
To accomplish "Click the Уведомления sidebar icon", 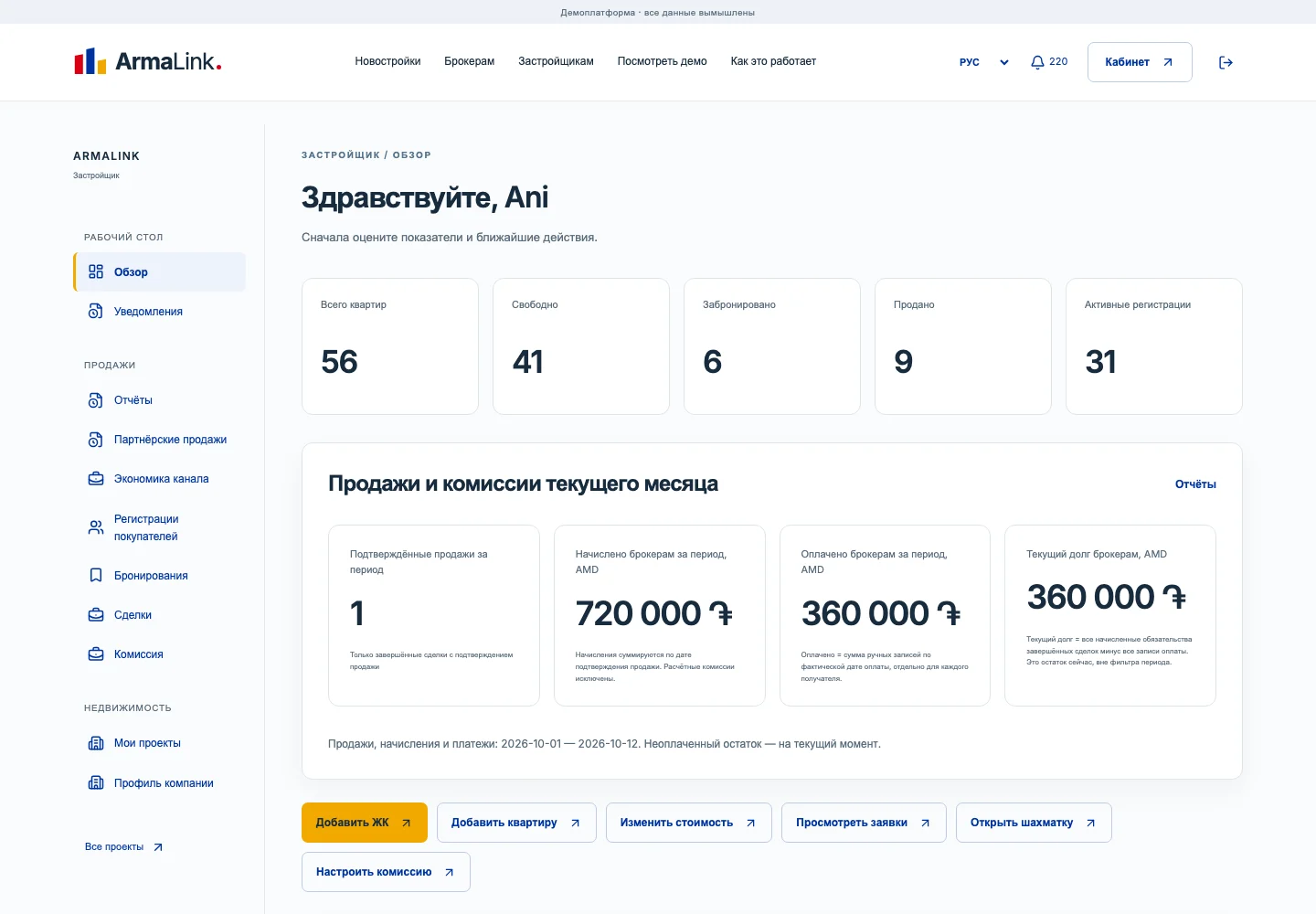I will [x=96, y=311].
